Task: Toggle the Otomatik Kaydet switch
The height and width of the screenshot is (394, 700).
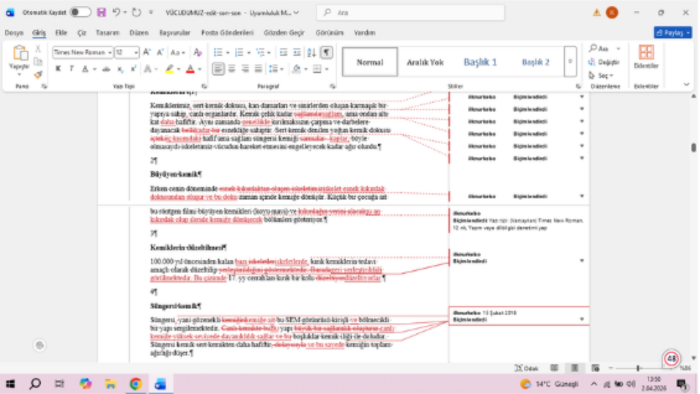Action: (81, 12)
